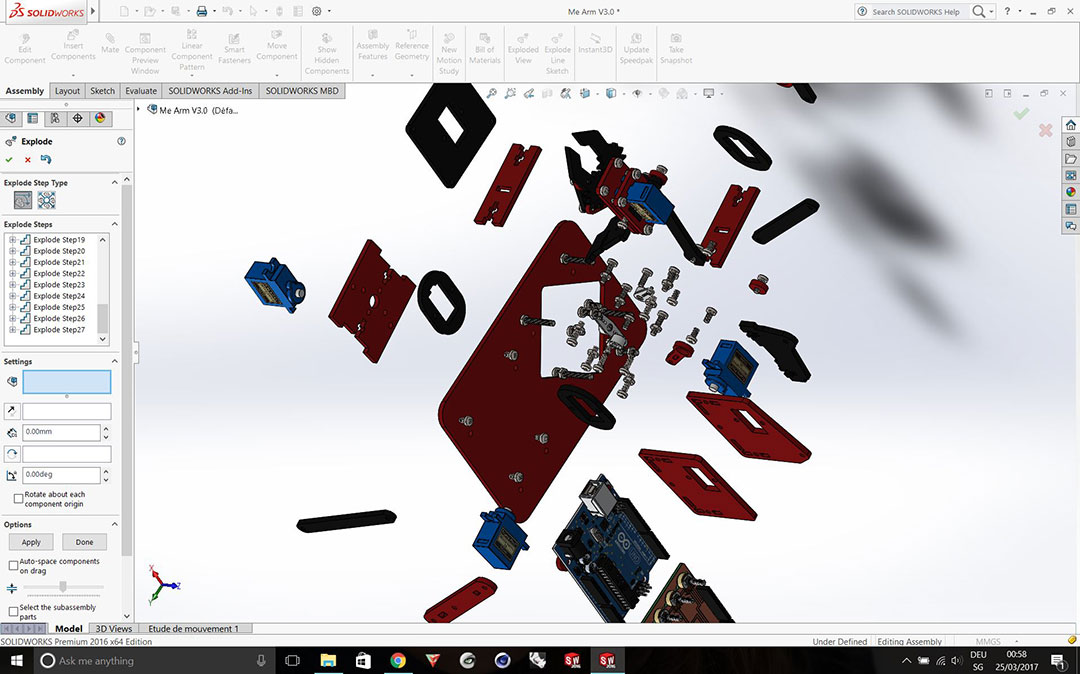
Task: Open Appearances color ball in task pane
Action: click(x=1070, y=192)
